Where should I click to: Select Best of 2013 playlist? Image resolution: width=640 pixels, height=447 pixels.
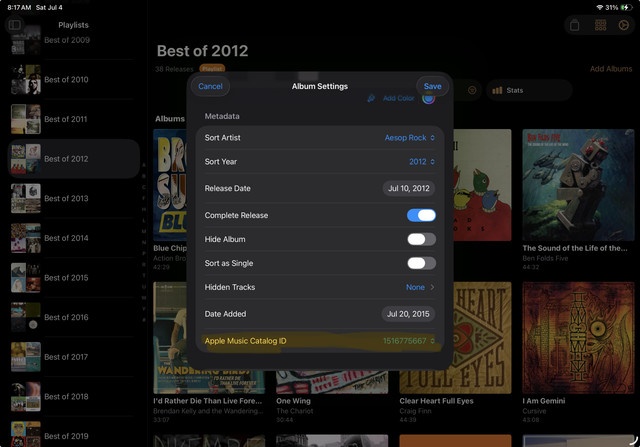(73, 198)
